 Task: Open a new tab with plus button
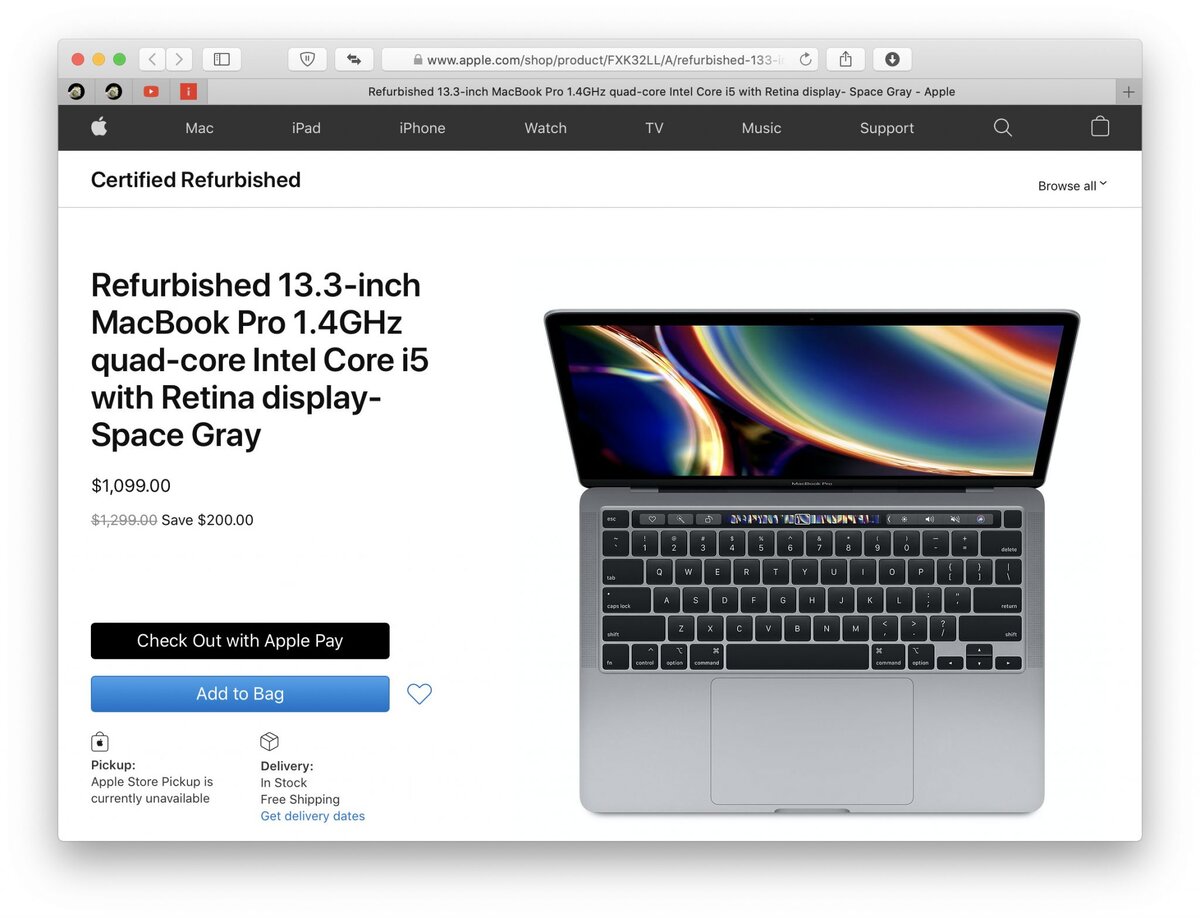point(1129,92)
